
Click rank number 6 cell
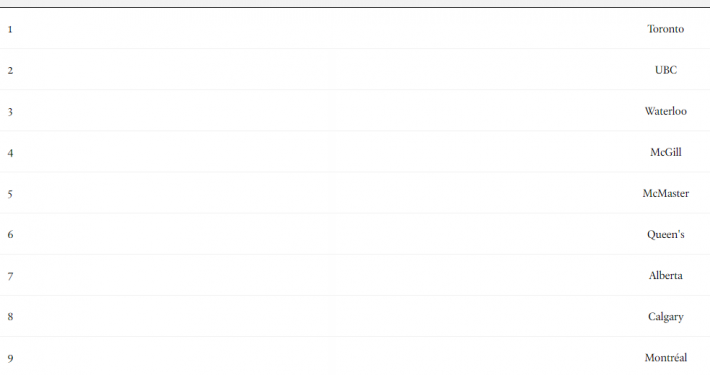pos(10,235)
